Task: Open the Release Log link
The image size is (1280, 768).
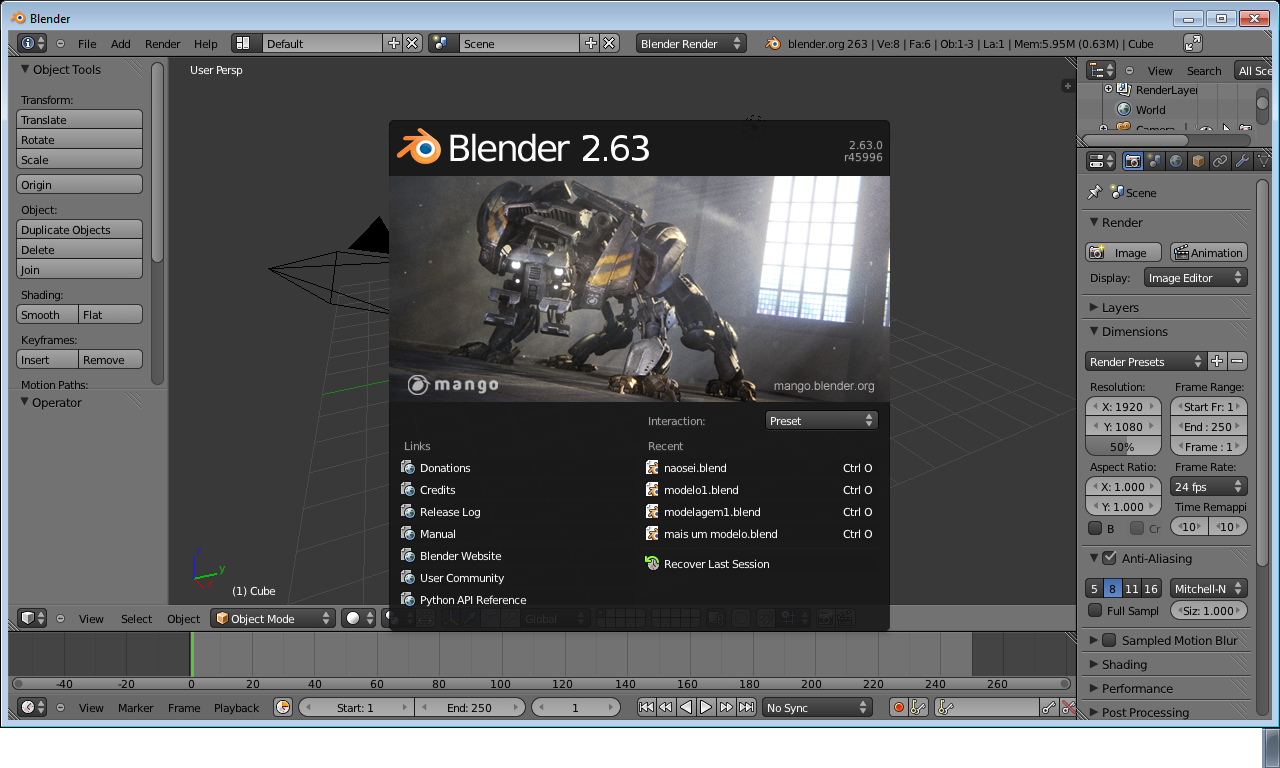Action: [448, 511]
